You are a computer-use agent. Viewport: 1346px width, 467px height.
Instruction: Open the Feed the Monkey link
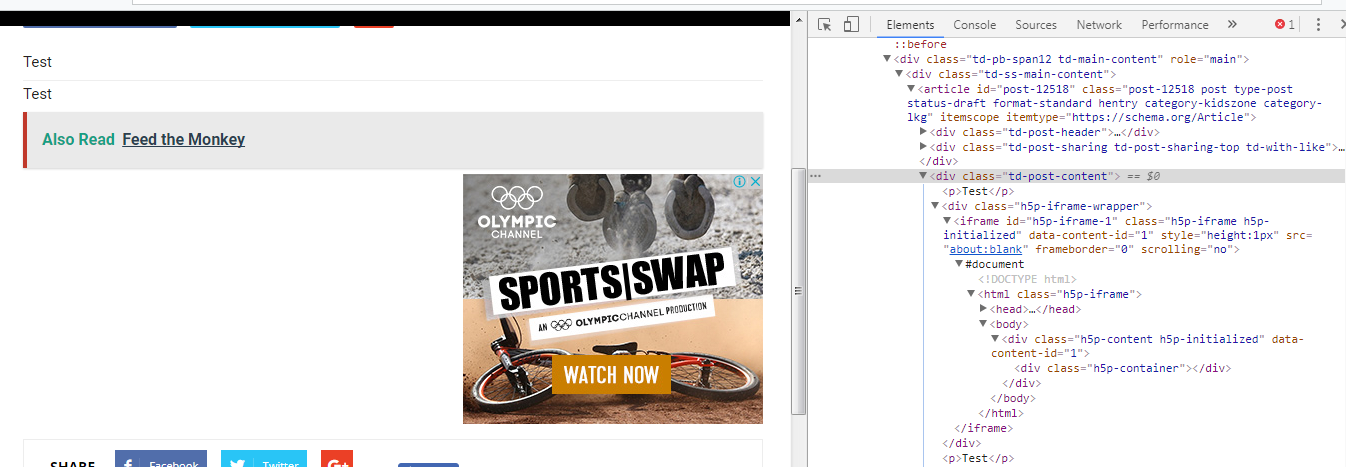[184, 139]
